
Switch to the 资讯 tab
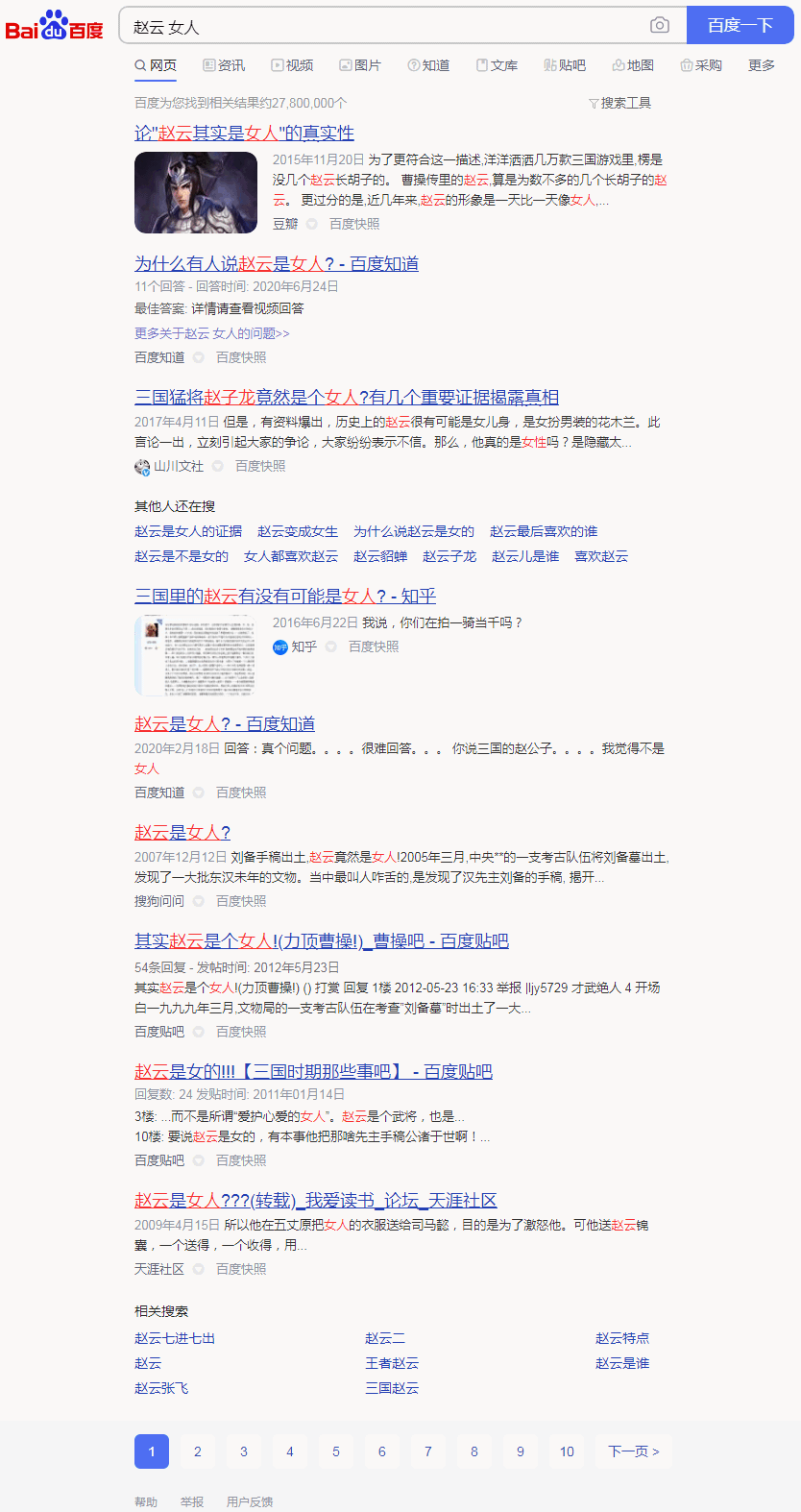click(x=224, y=65)
